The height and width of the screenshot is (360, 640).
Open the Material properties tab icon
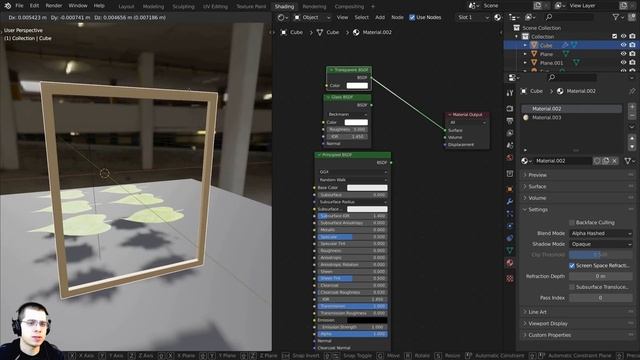(x=510, y=263)
